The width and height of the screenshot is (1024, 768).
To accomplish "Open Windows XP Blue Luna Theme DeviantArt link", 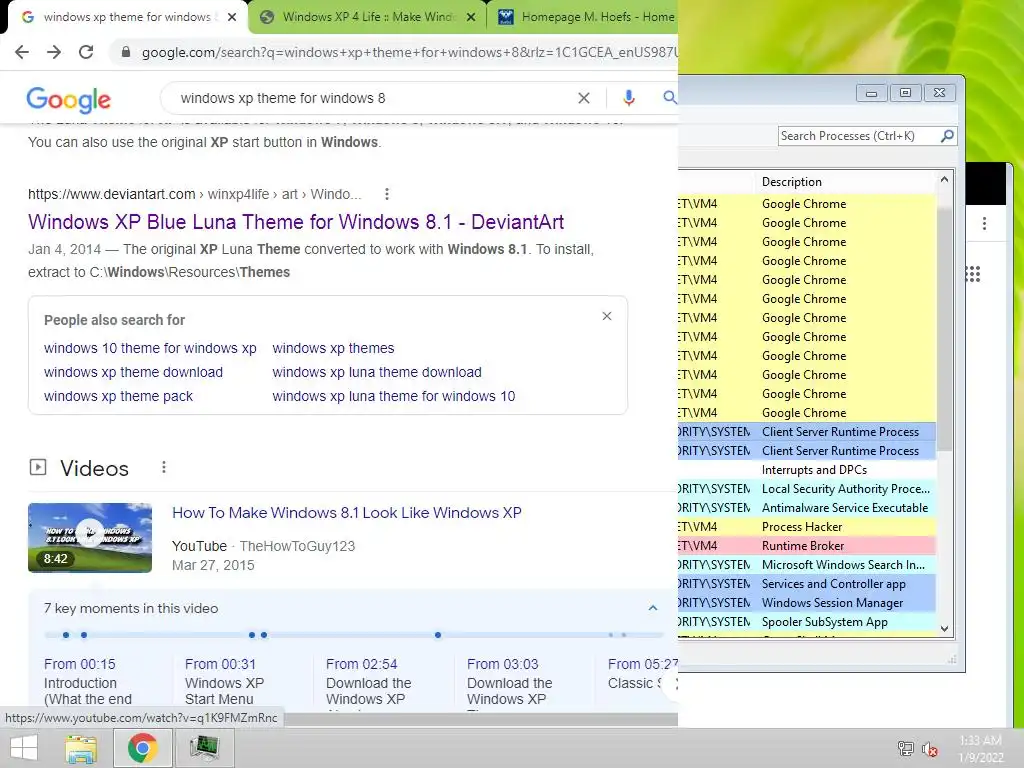I will (296, 222).
